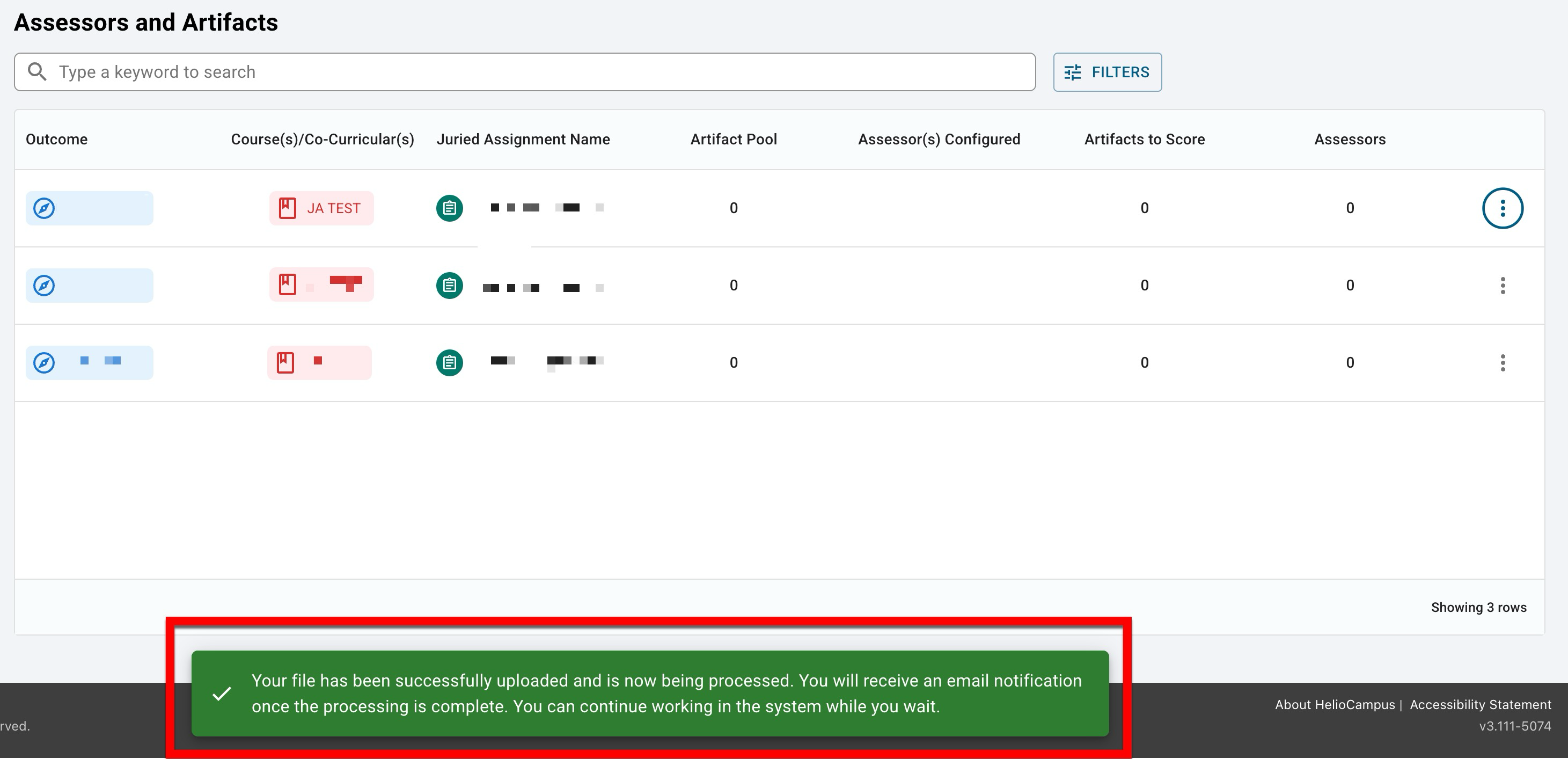Click the green assignment clipboard icon, second row
This screenshot has height=759, width=1568.
[x=449, y=286]
